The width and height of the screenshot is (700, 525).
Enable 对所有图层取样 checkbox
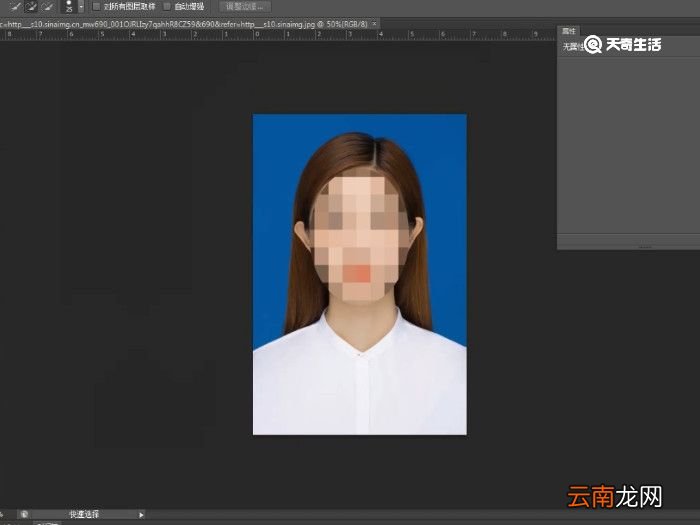[x=96, y=7]
